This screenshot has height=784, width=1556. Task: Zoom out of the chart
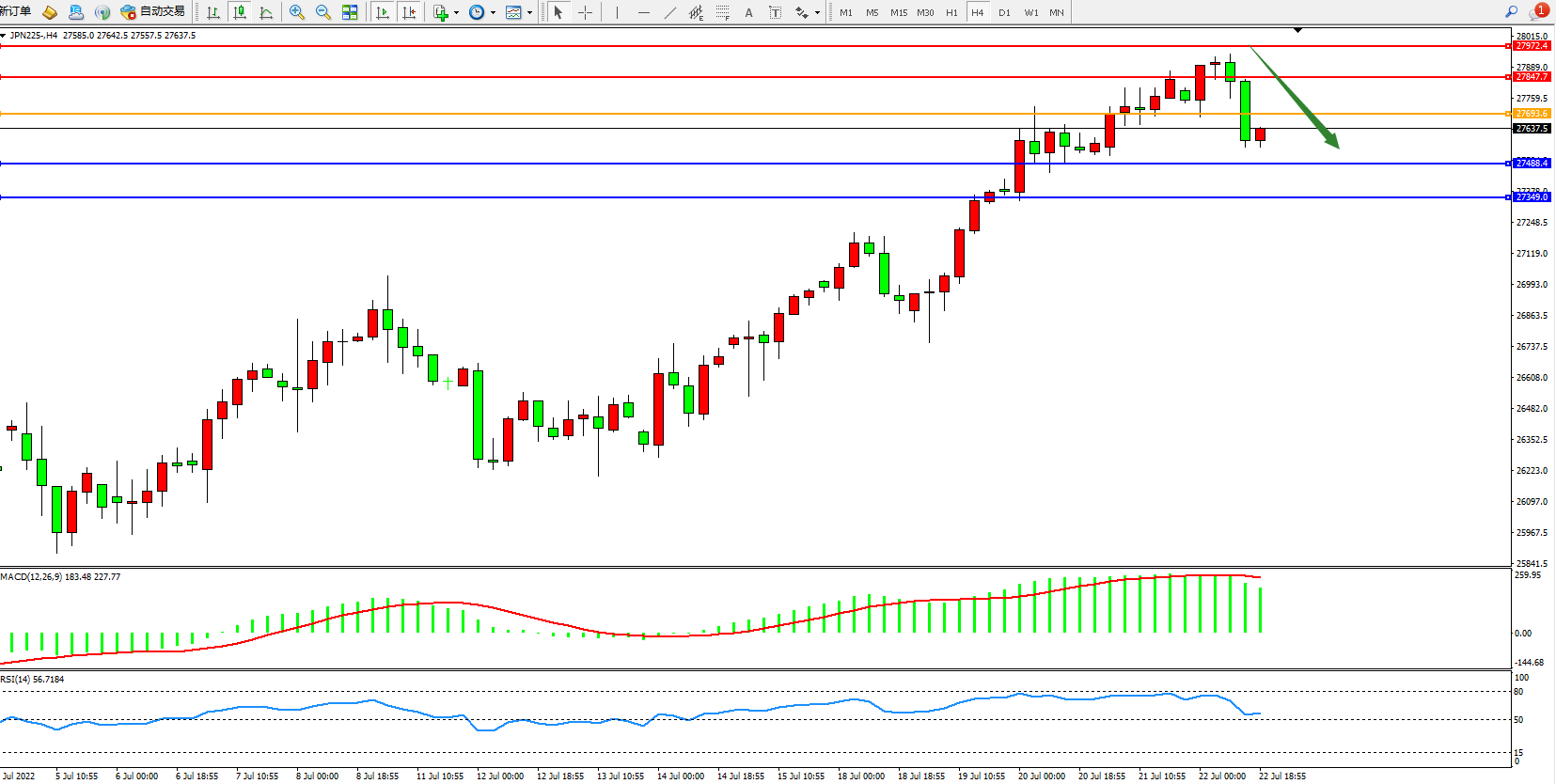tap(323, 12)
